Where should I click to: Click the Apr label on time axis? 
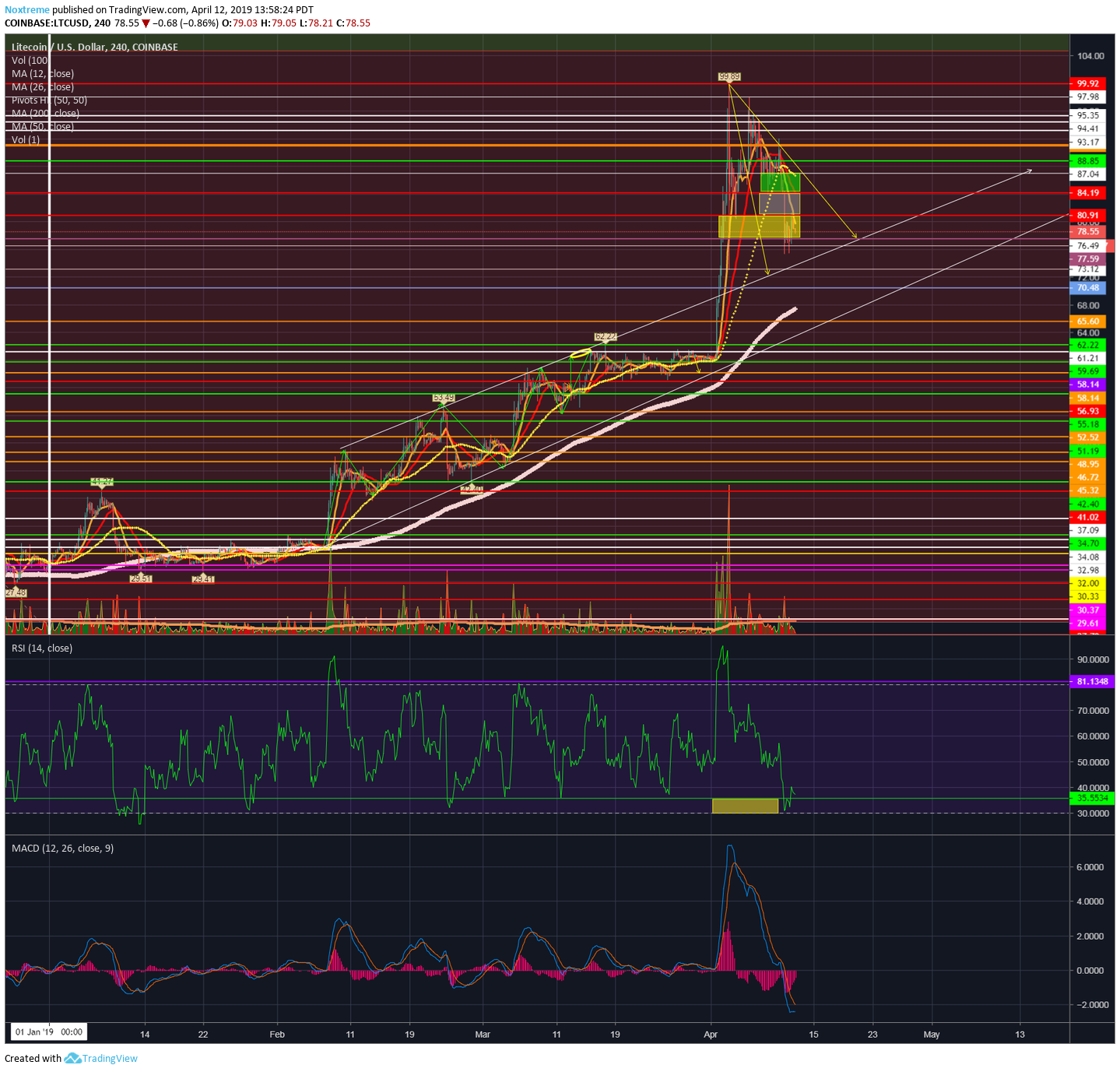(x=711, y=1035)
